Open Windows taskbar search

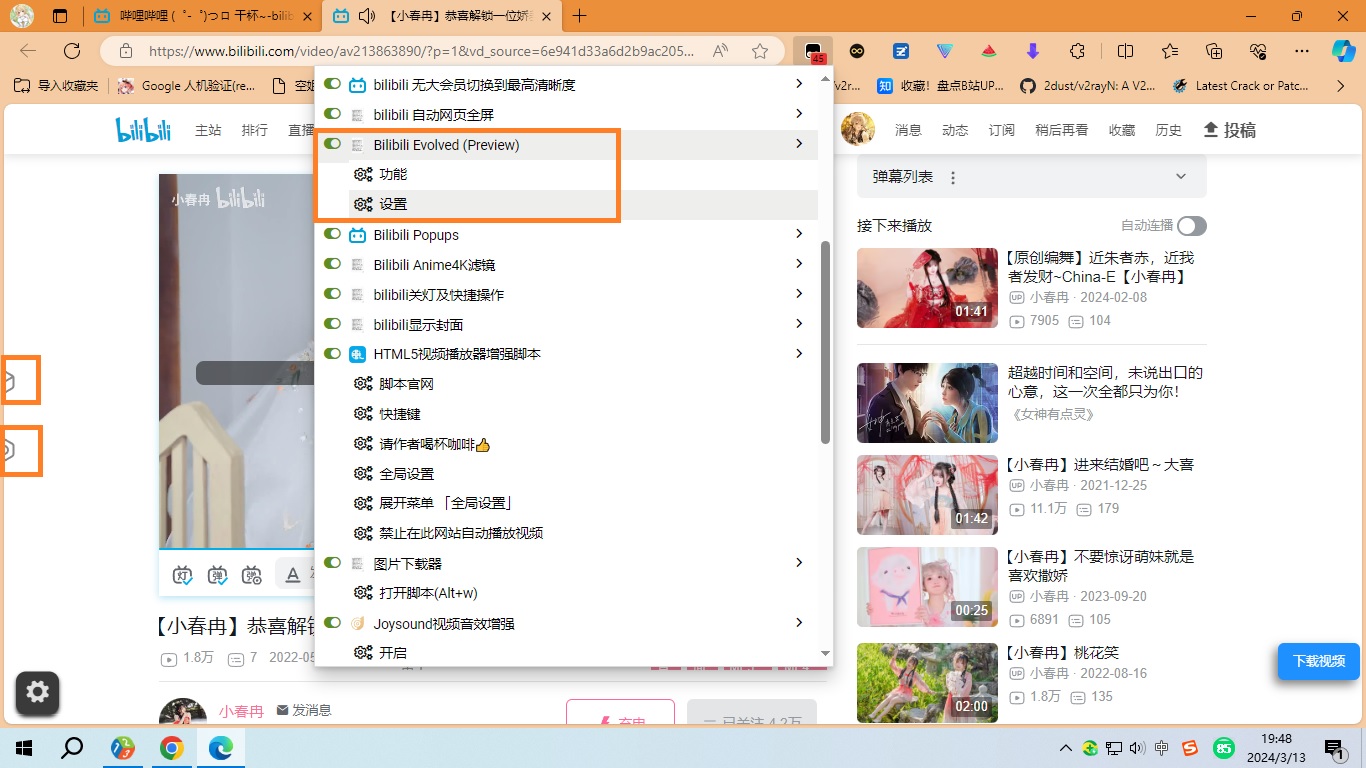click(x=72, y=748)
